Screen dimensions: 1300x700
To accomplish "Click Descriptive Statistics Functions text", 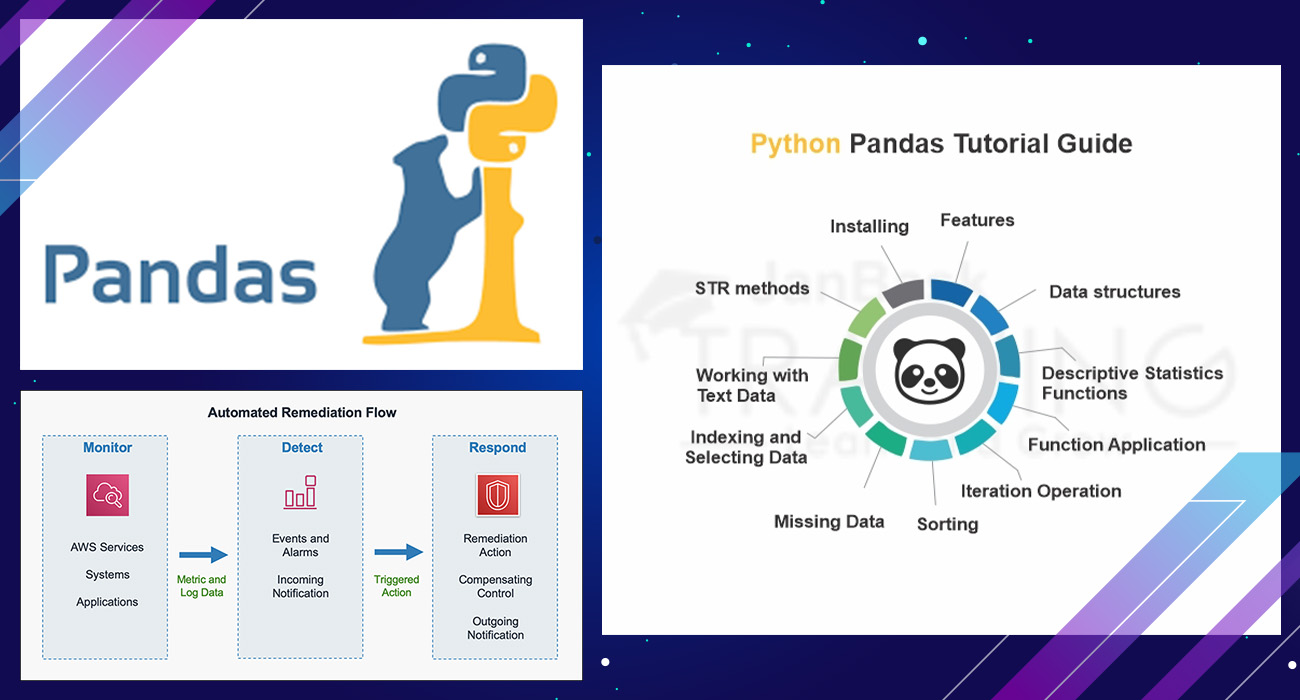I will point(1131,383).
